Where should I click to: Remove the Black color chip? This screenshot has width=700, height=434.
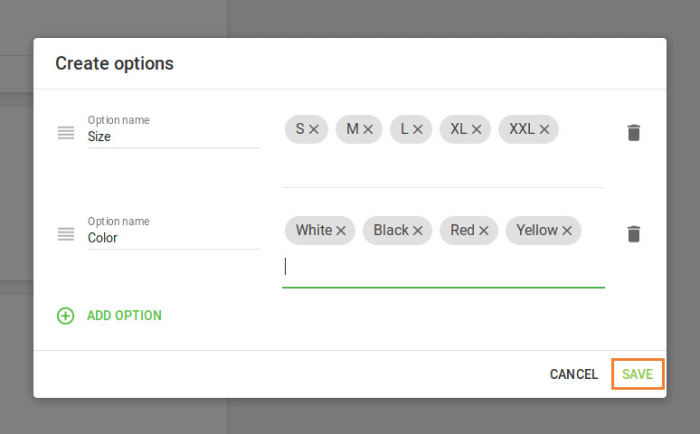coord(418,231)
